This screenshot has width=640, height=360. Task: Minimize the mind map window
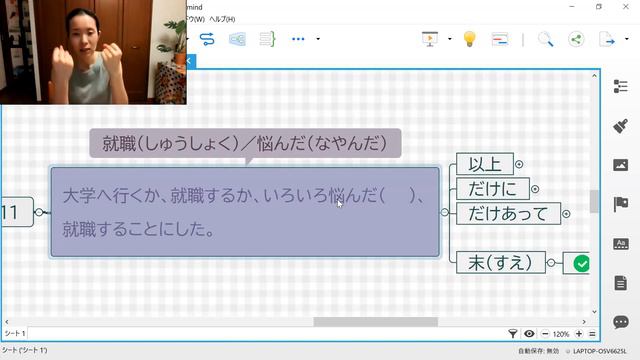point(572,7)
